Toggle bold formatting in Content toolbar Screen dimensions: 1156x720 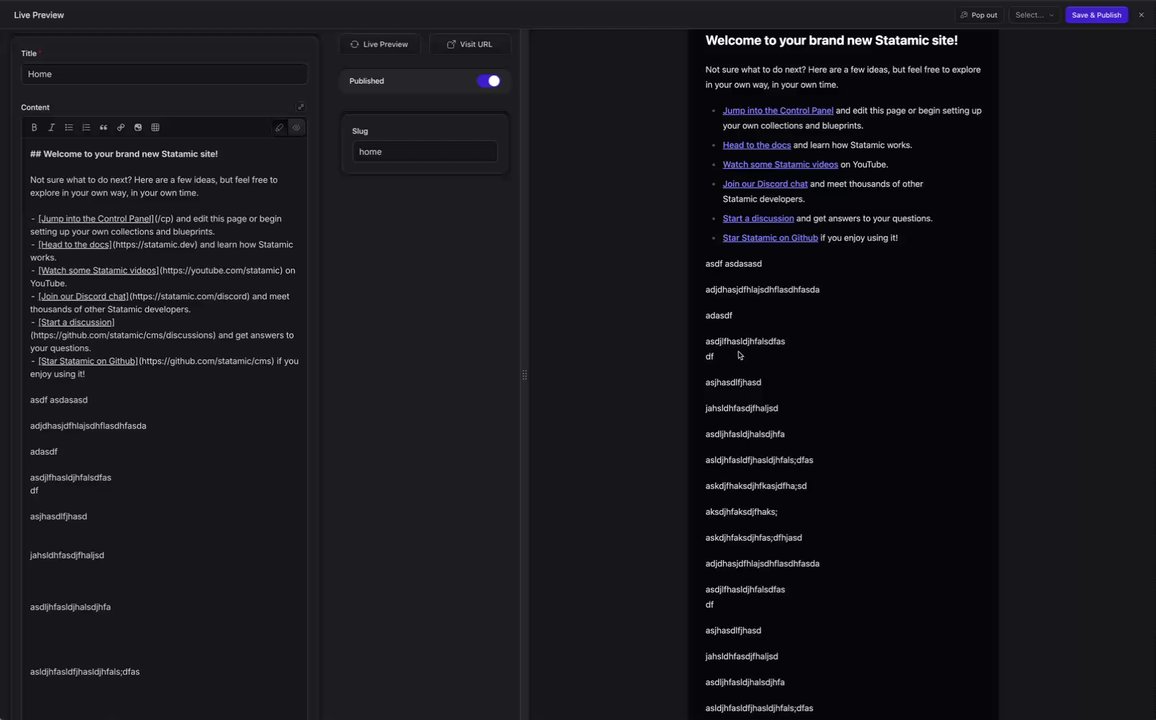click(x=34, y=128)
